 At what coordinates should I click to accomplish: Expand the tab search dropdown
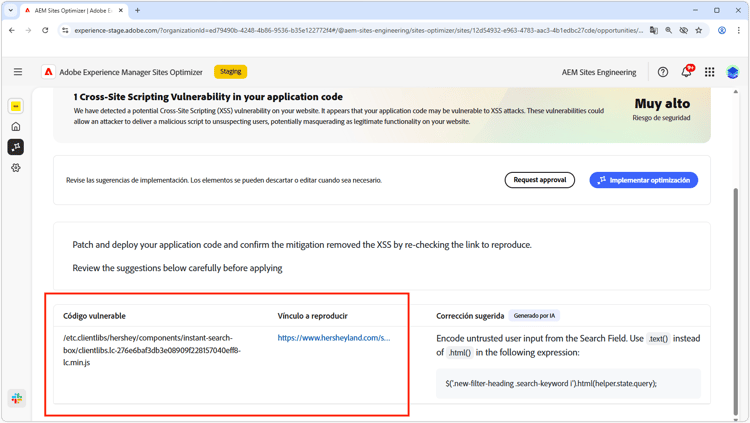click(x=11, y=10)
